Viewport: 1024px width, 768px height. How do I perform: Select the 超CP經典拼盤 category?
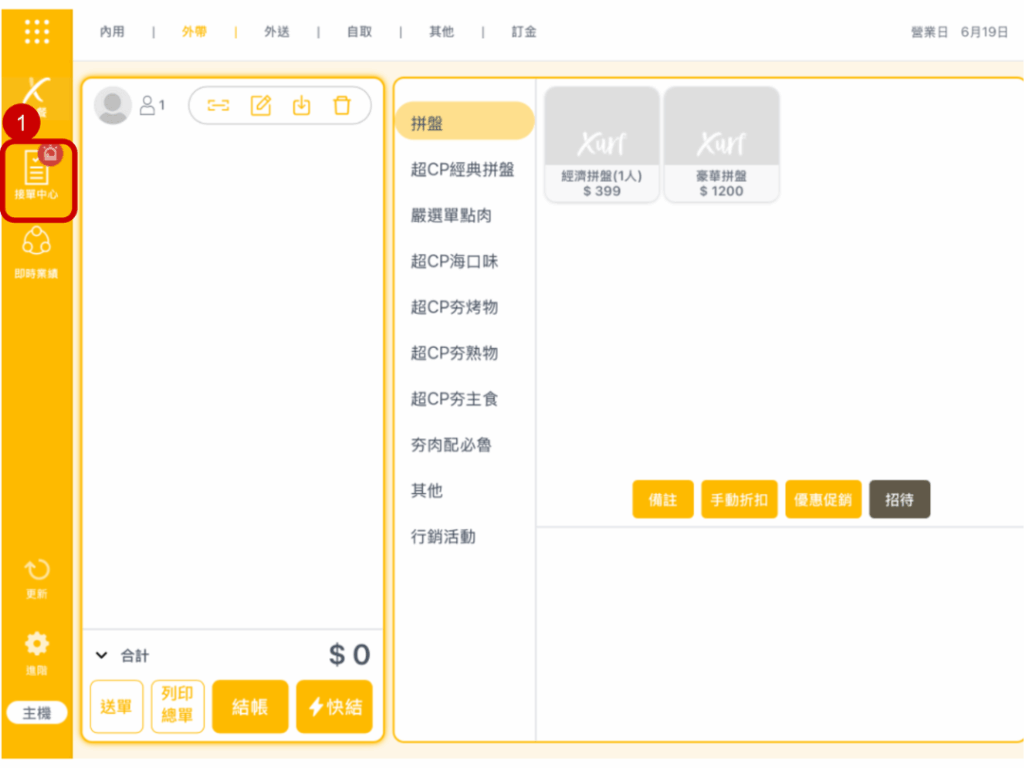(x=462, y=169)
